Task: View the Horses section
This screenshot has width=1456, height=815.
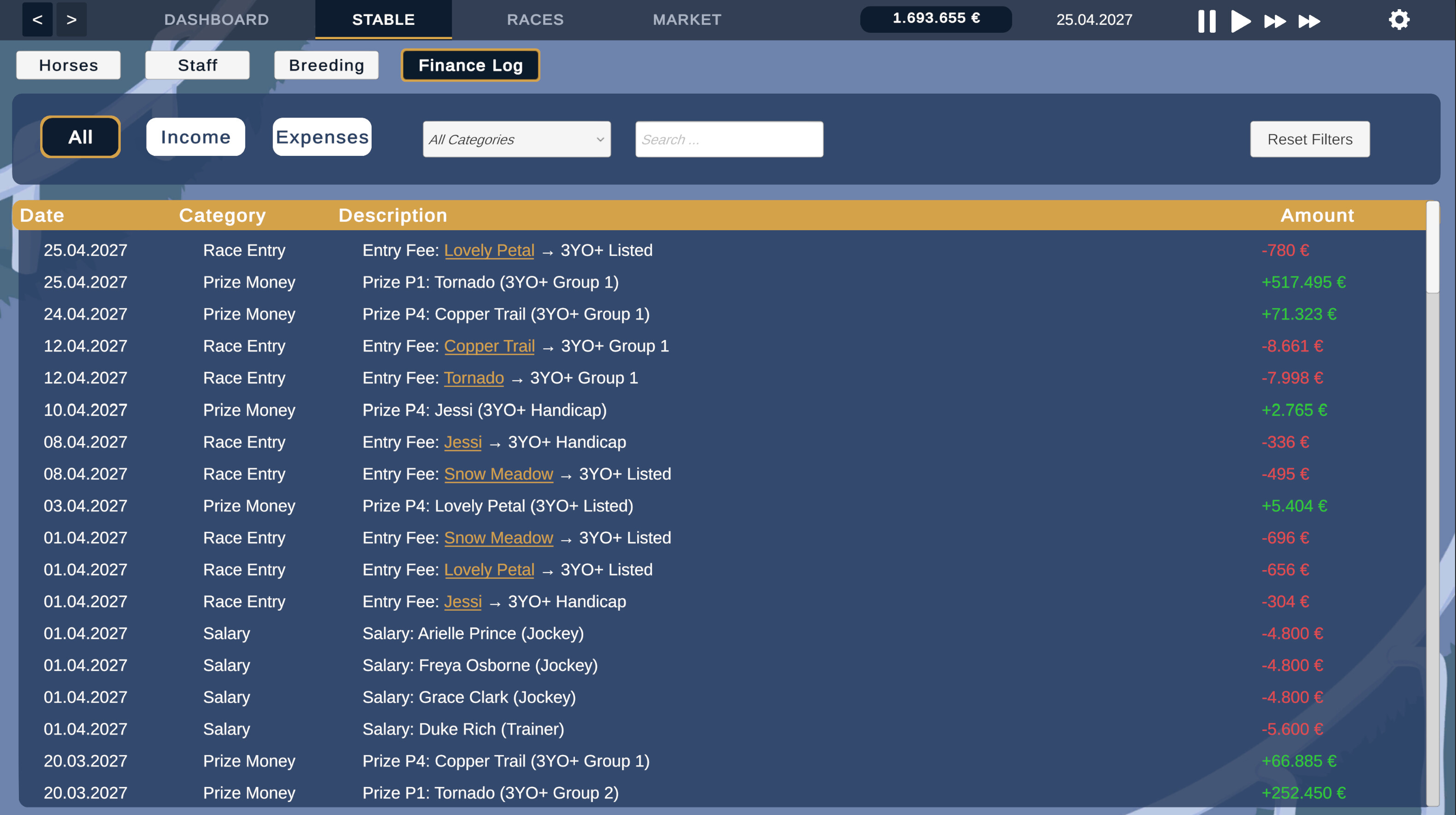Action: click(68, 65)
